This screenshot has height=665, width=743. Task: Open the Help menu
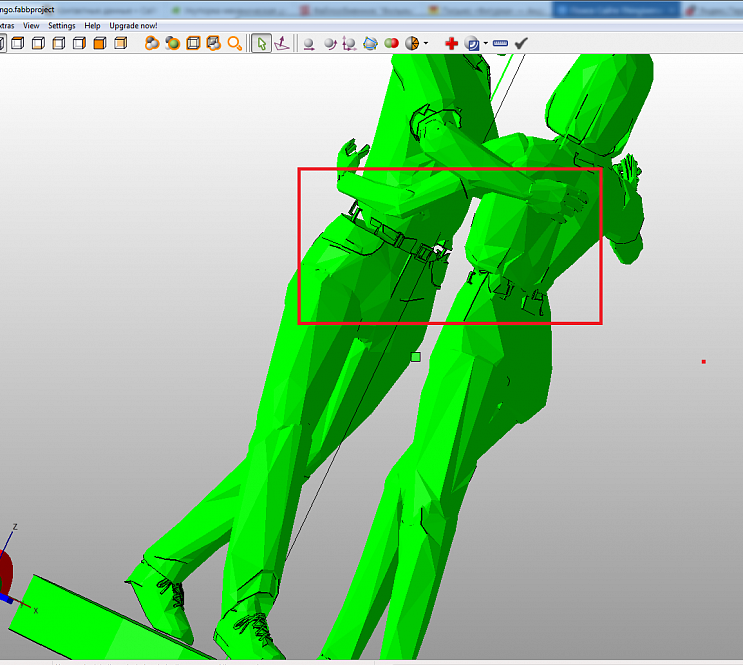click(x=92, y=25)
